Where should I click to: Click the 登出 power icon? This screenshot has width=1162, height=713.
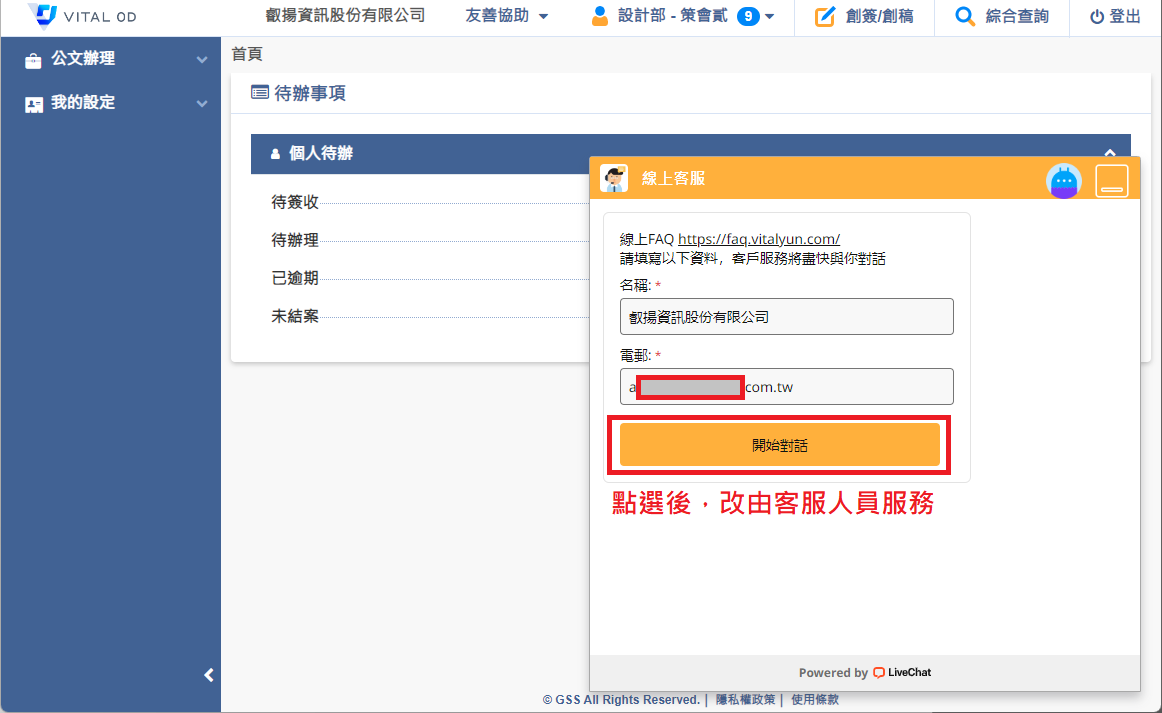[x=1097, y=17]
